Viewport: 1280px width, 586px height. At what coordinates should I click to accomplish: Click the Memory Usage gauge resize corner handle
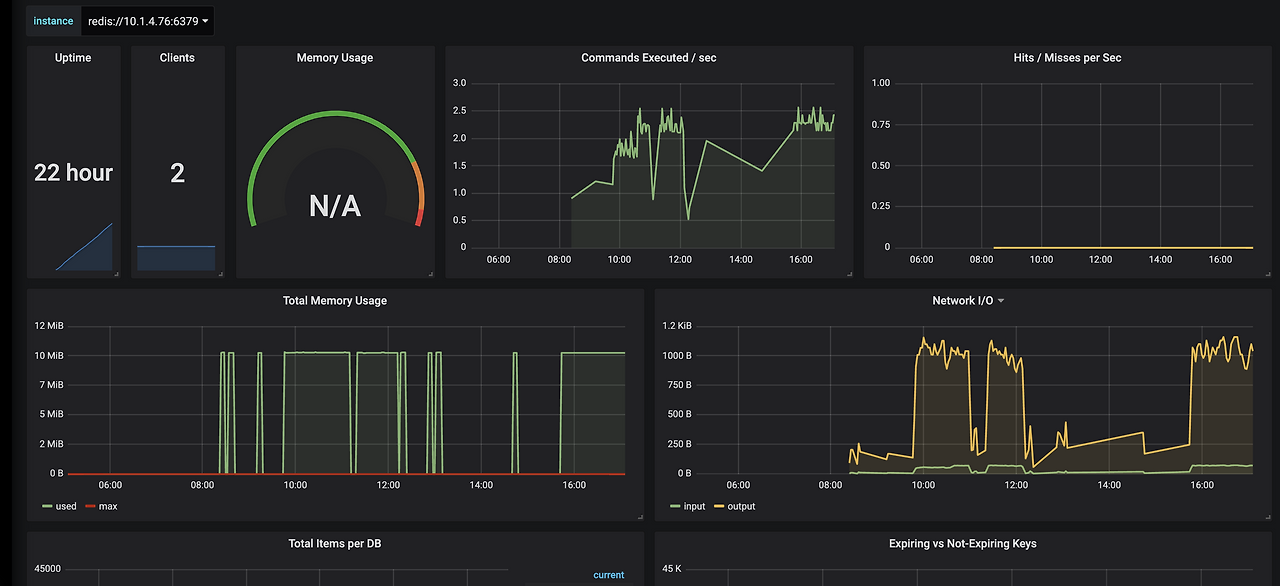[429, 273]
